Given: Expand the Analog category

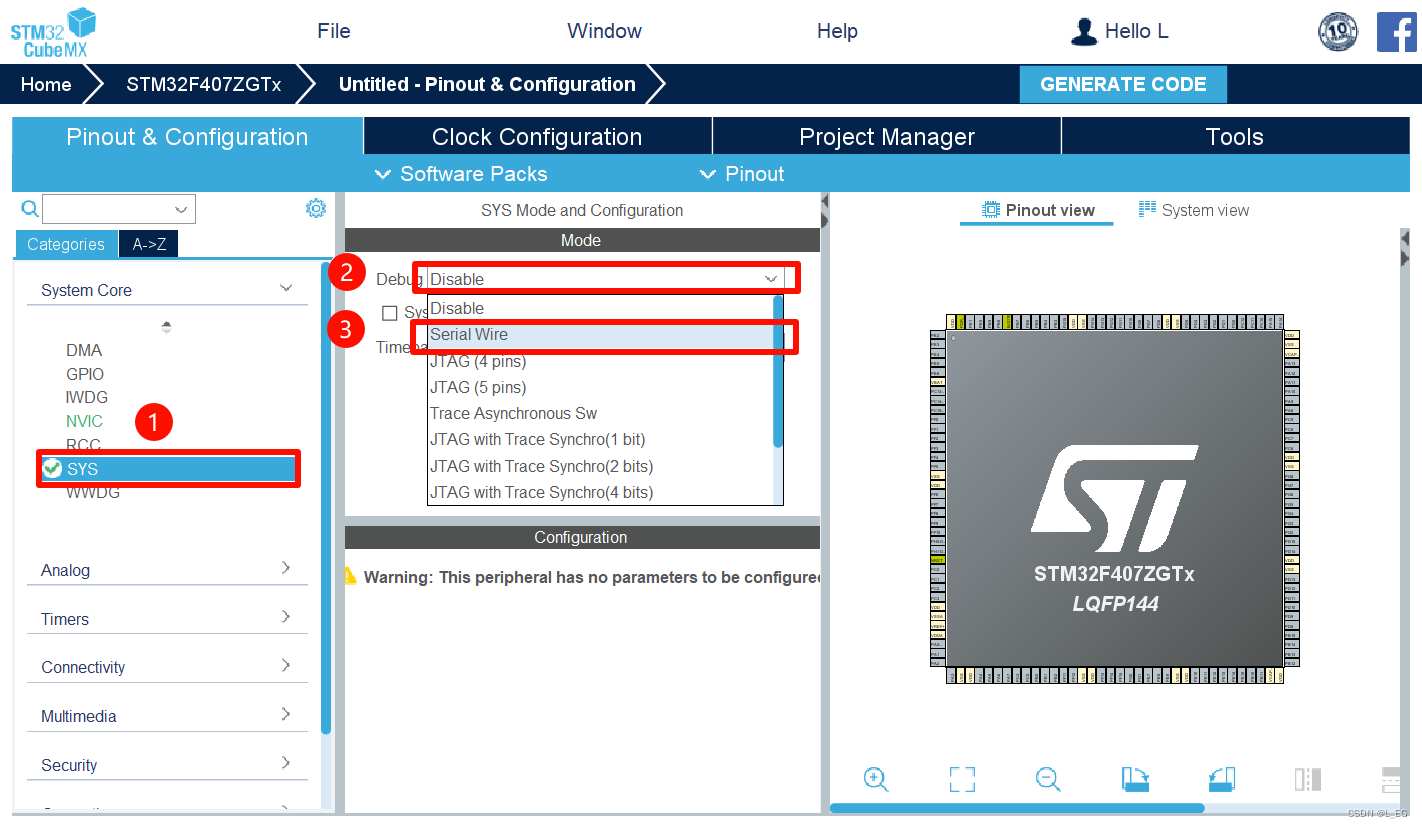Looking at the screenshot, I should click(x=167, y=570).
